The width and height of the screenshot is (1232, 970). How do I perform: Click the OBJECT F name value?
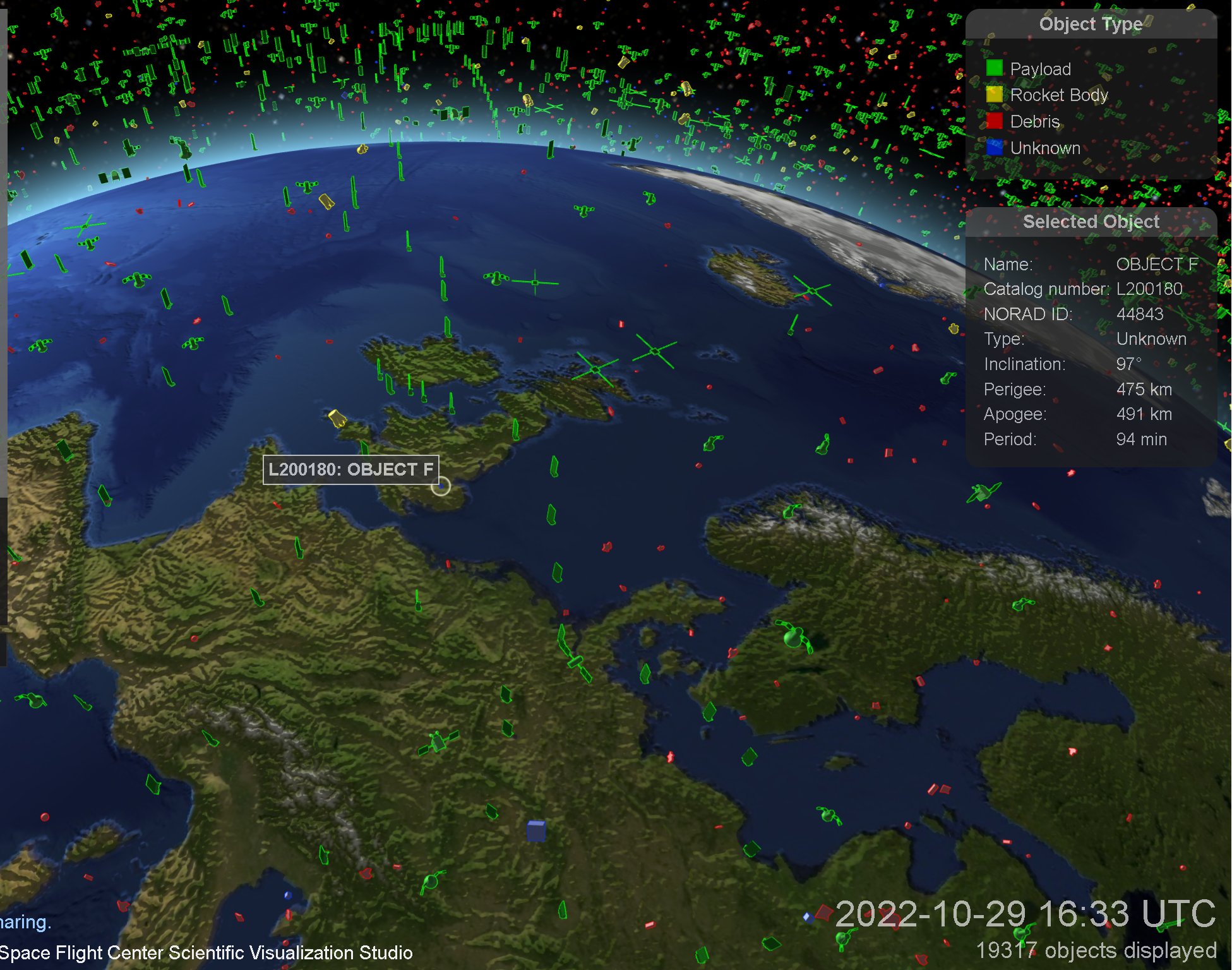coord(1157,264)
